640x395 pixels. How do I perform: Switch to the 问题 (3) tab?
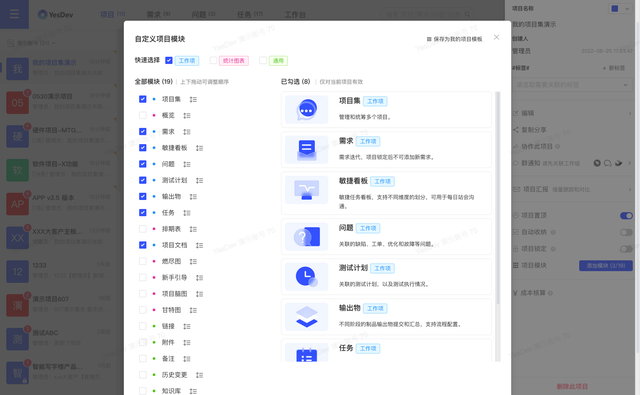tap(203, 15)
